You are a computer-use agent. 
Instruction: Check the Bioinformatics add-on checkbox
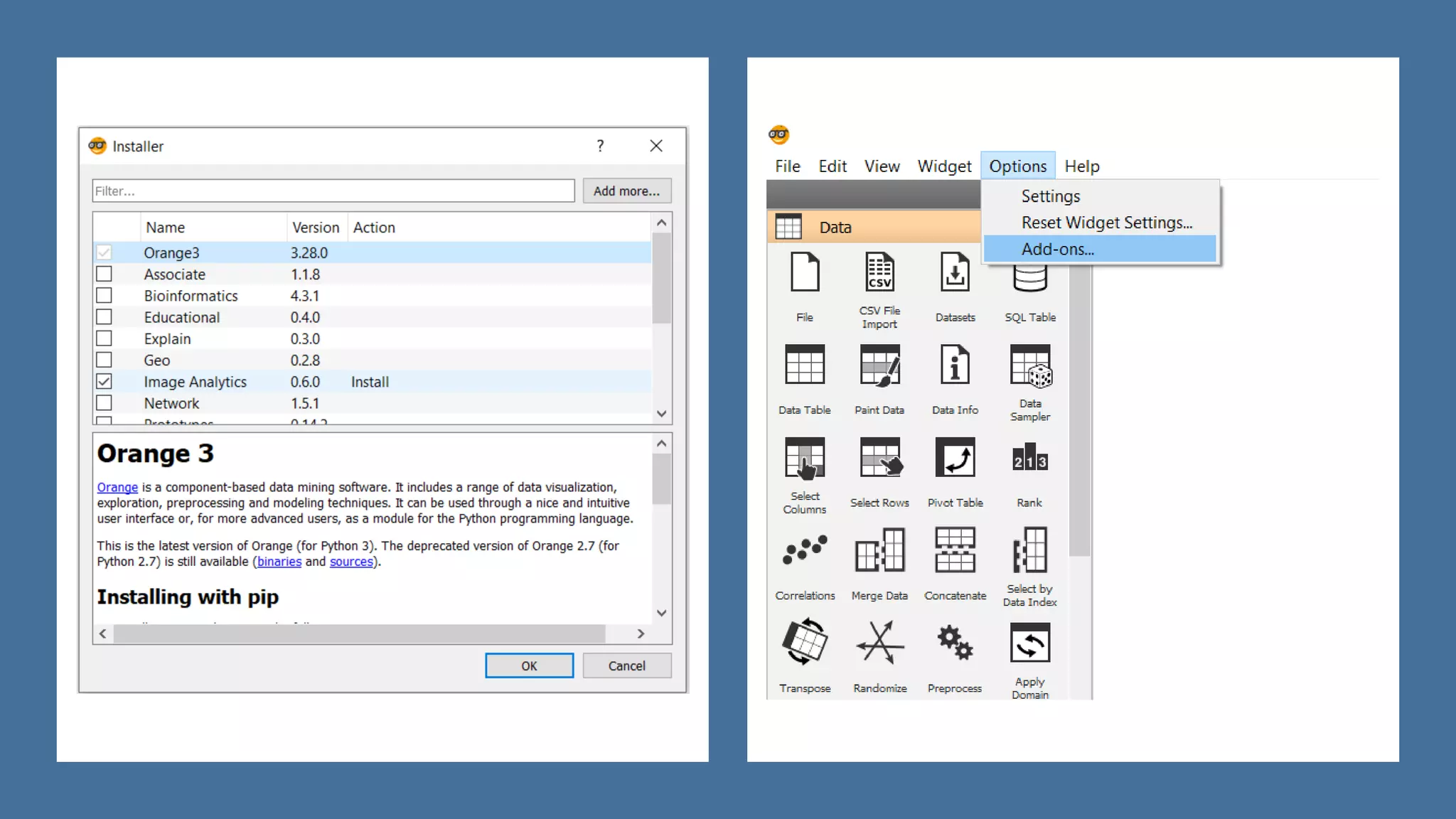(x=104, y=296)
